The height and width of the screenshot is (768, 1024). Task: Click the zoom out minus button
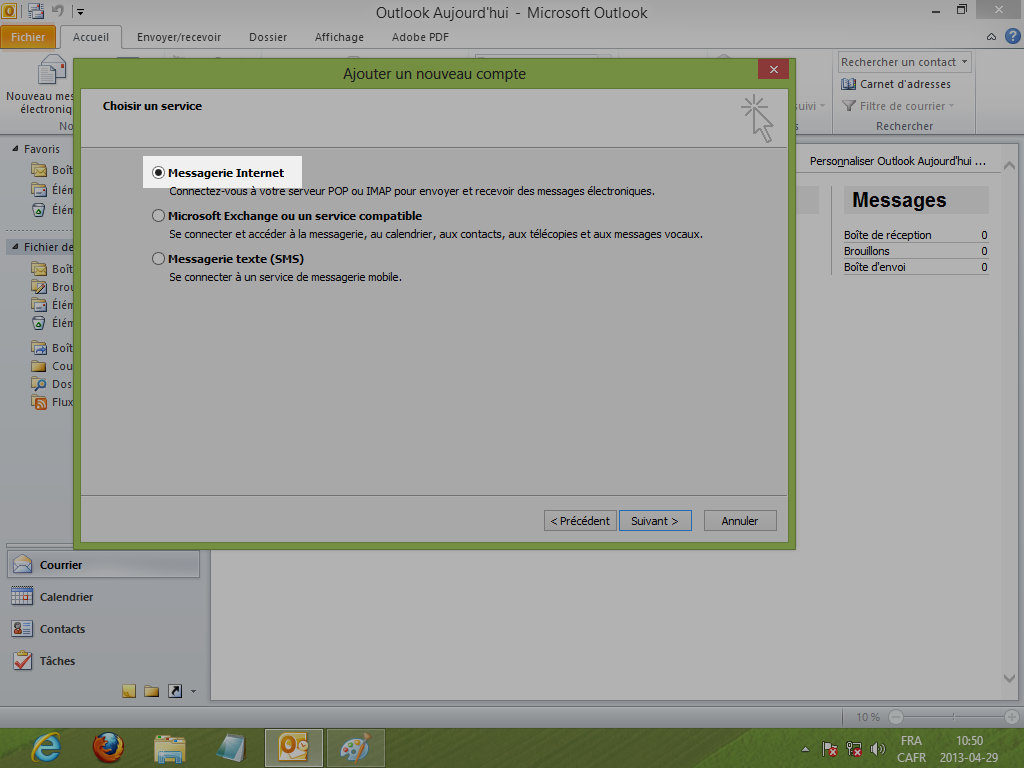896,717
